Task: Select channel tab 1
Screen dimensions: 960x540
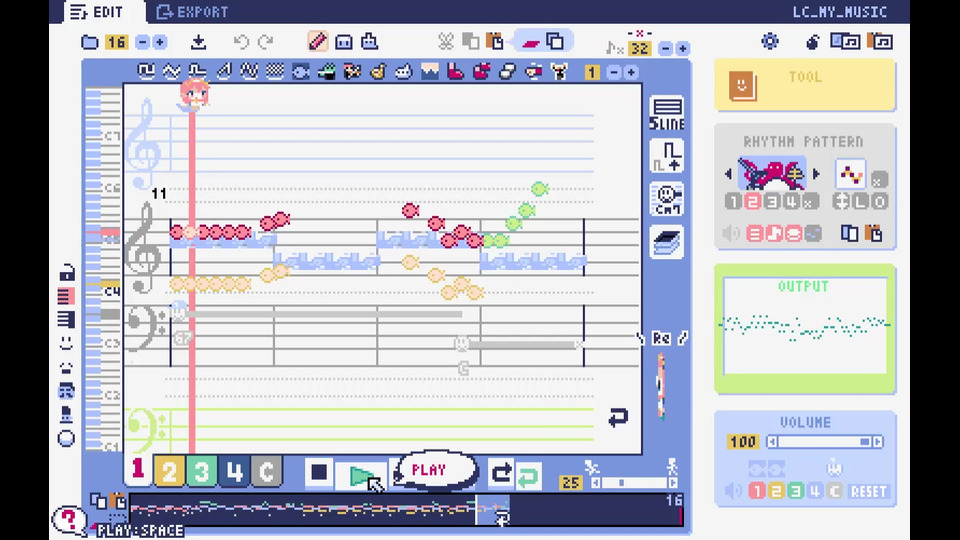Action: 138,470
